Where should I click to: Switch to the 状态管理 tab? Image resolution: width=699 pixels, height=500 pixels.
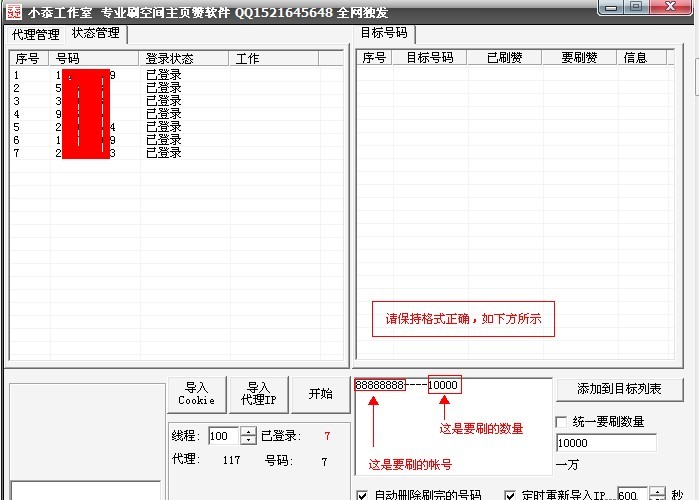point(96,33)
